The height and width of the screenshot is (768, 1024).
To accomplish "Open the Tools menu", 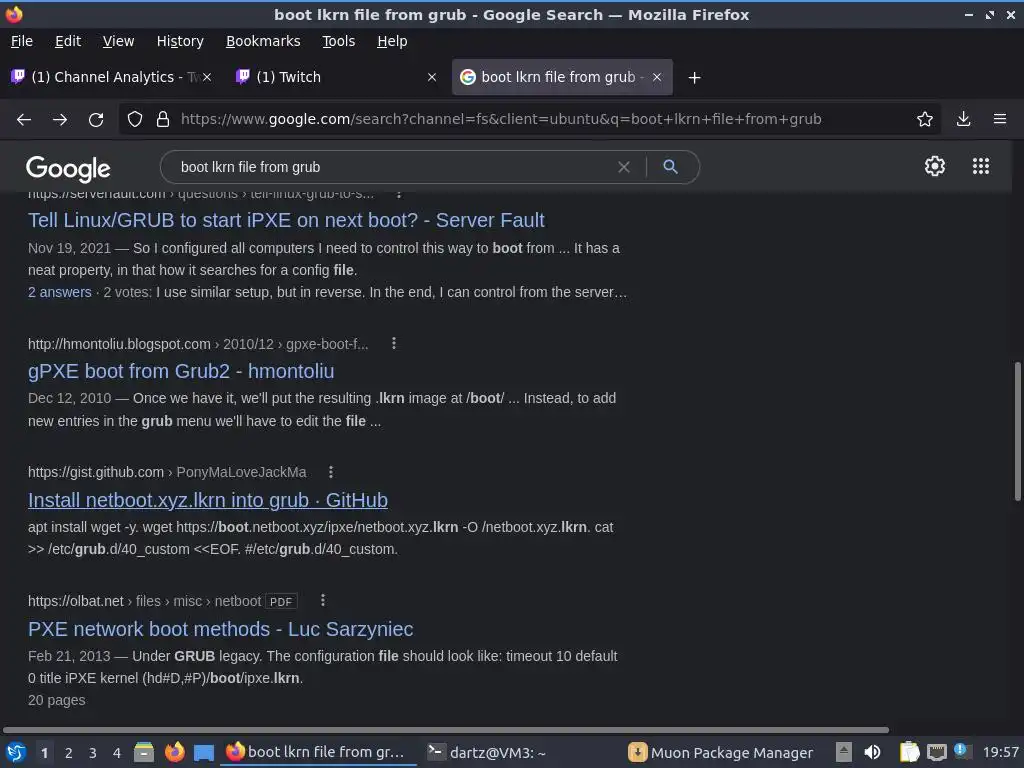I will (338, 41).
